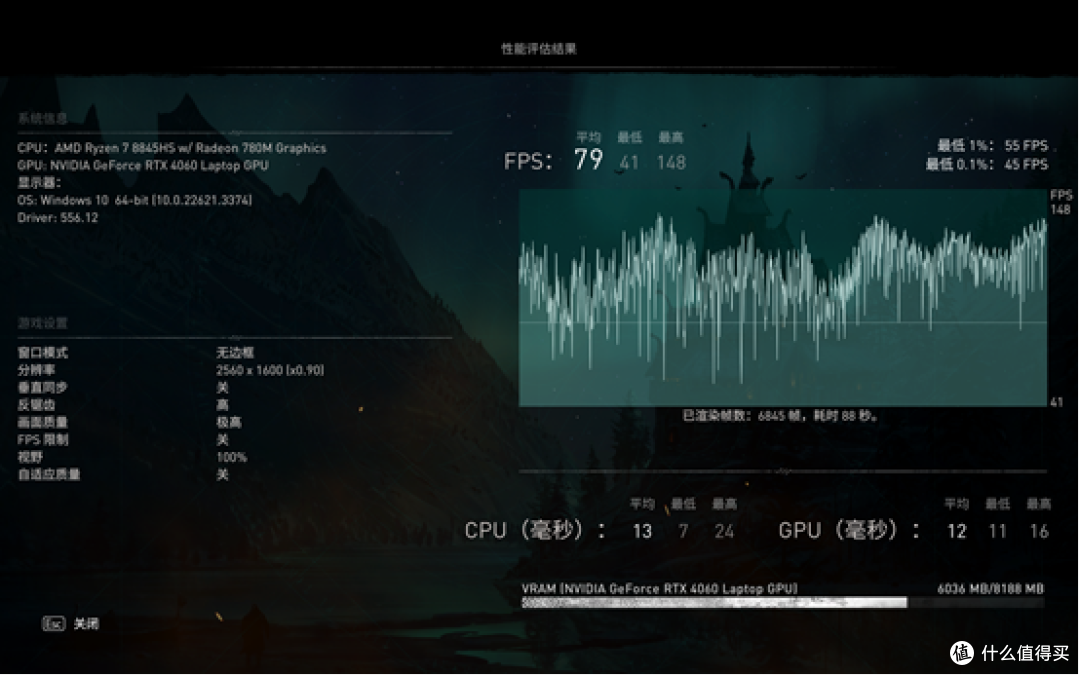
Task: Click the FPS 限制 setting label
Action: click(x=43, y=440)
